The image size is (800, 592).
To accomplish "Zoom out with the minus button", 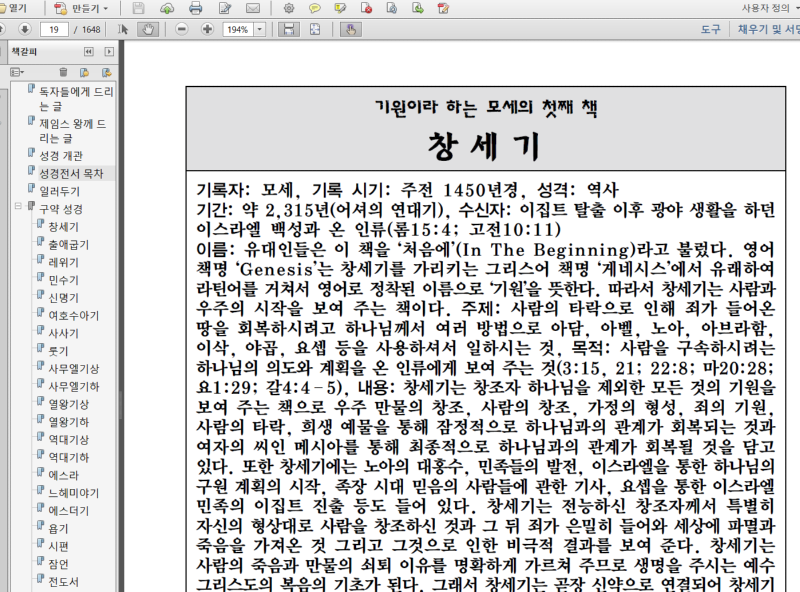I will [x=182, y=29].
